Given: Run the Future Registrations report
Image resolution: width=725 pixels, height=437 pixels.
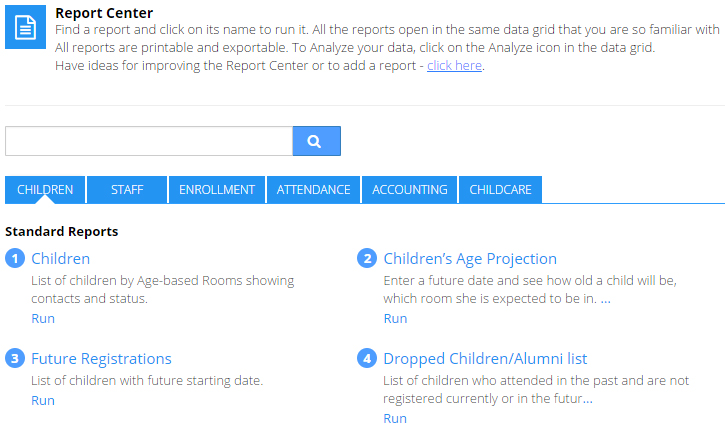Looking at the screenshot, I should point(43,401).
